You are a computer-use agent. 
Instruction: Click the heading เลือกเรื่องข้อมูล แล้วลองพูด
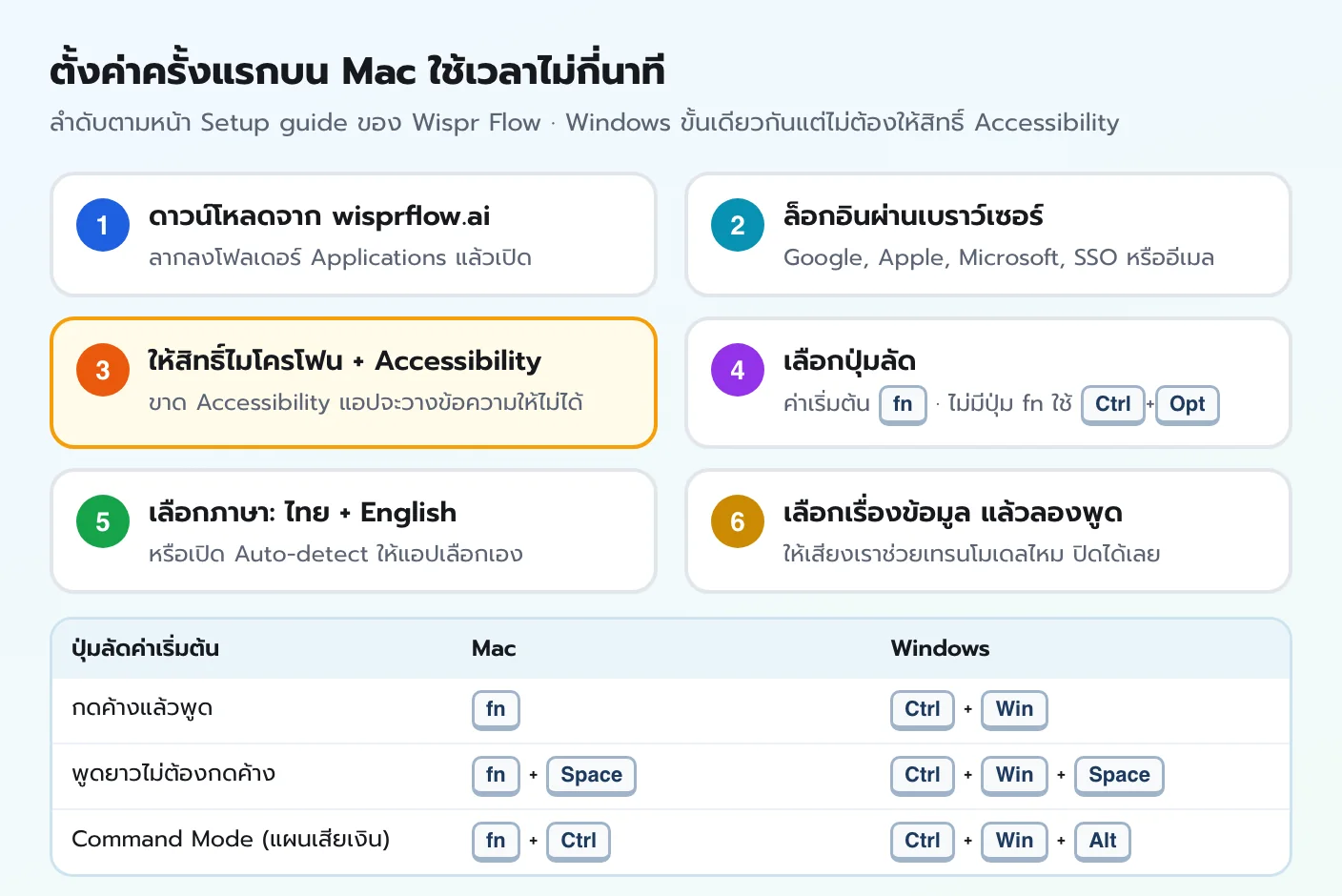(x=953, y=513)
